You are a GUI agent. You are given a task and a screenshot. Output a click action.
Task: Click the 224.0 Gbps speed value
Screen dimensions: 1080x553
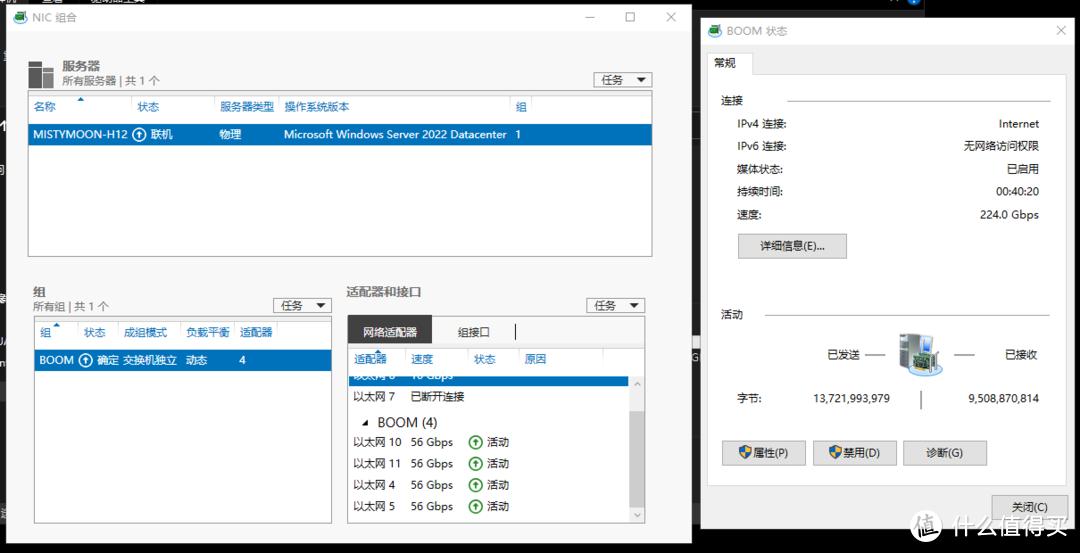click(1009, 214)
